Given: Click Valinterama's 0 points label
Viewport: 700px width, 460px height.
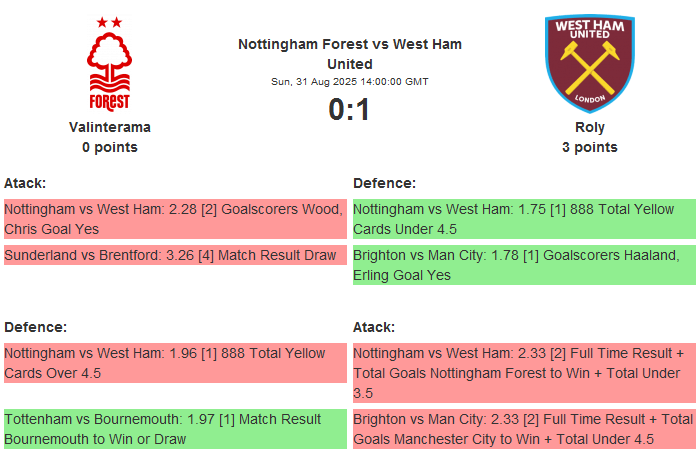Looking at the screenshot, I should (110, 147).
